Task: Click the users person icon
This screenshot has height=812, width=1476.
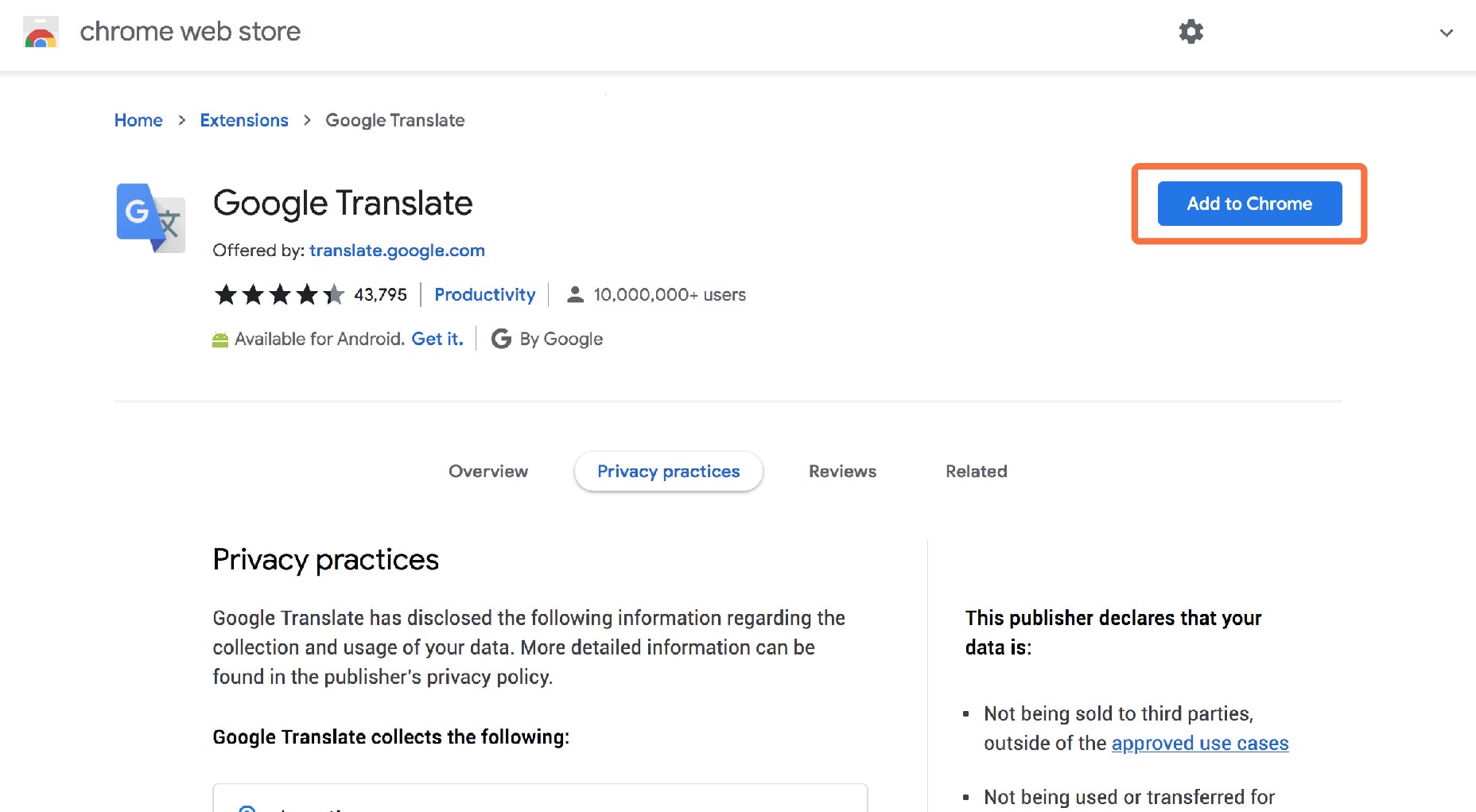Action: pos(575,295)
